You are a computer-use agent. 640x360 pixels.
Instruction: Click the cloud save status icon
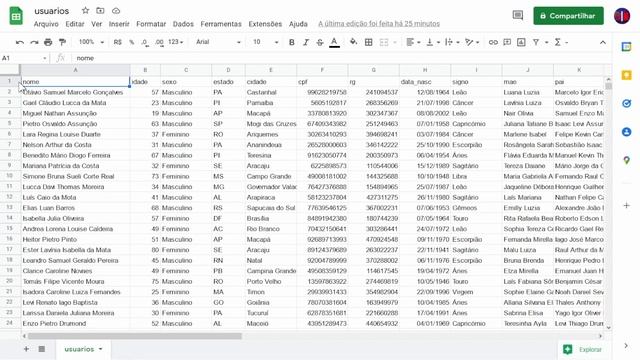[116, 11]
